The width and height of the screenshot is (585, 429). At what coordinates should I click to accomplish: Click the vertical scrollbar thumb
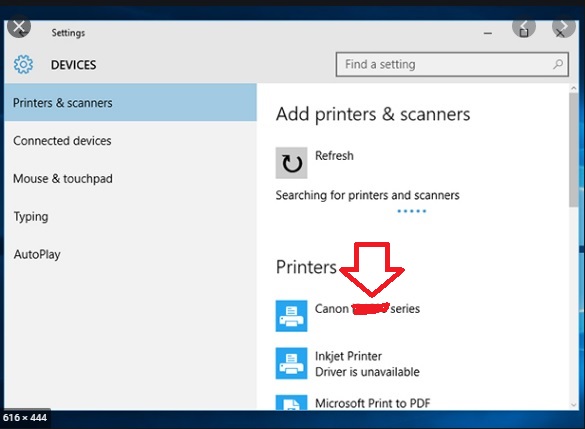click(573, 150)
